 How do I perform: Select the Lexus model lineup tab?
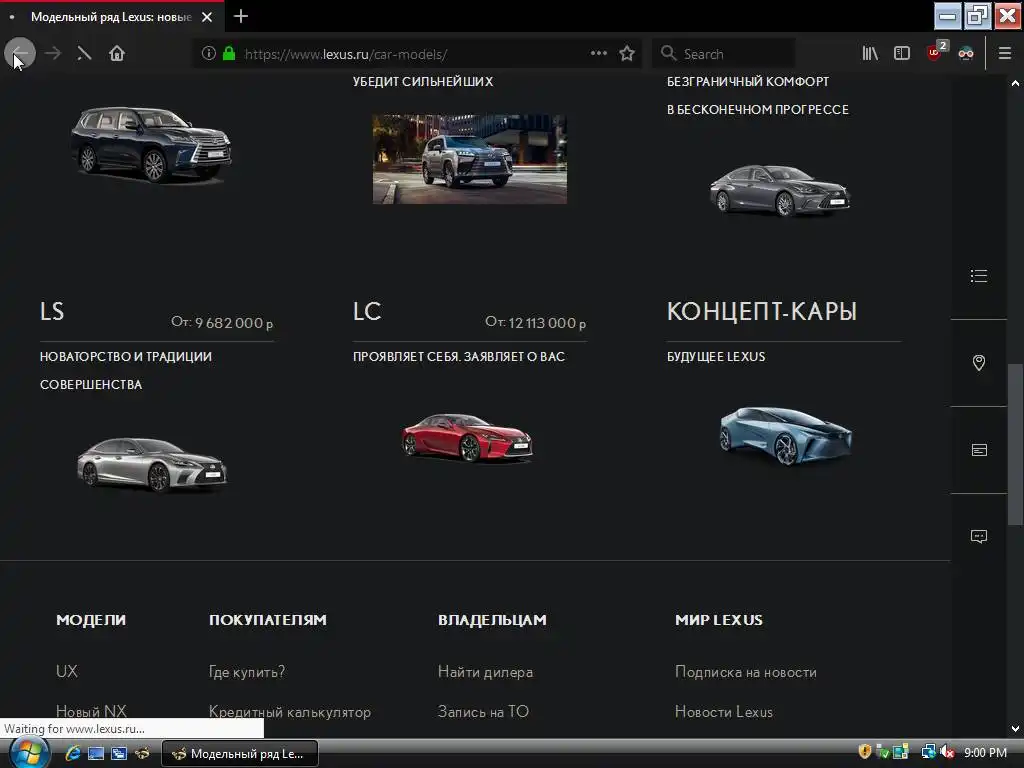tap(112, 17)
